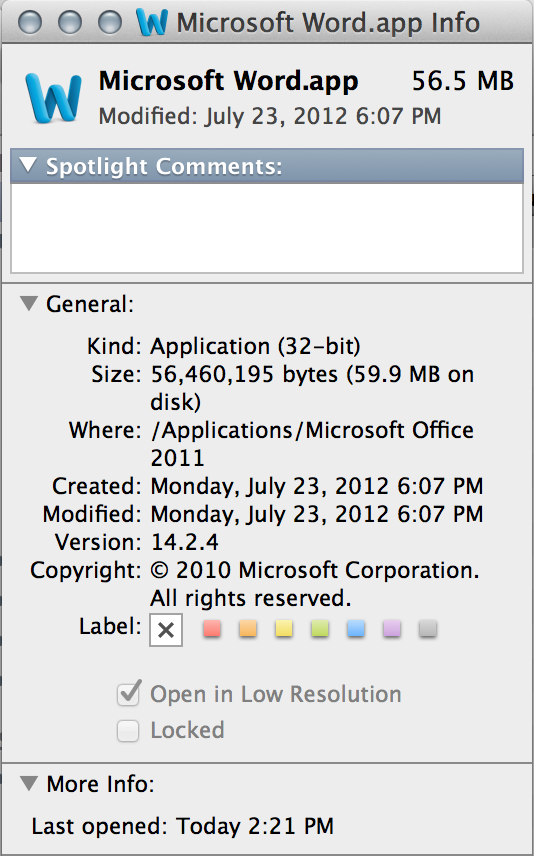
Task: Click the window's close button
Action: [x=29, y=22]
